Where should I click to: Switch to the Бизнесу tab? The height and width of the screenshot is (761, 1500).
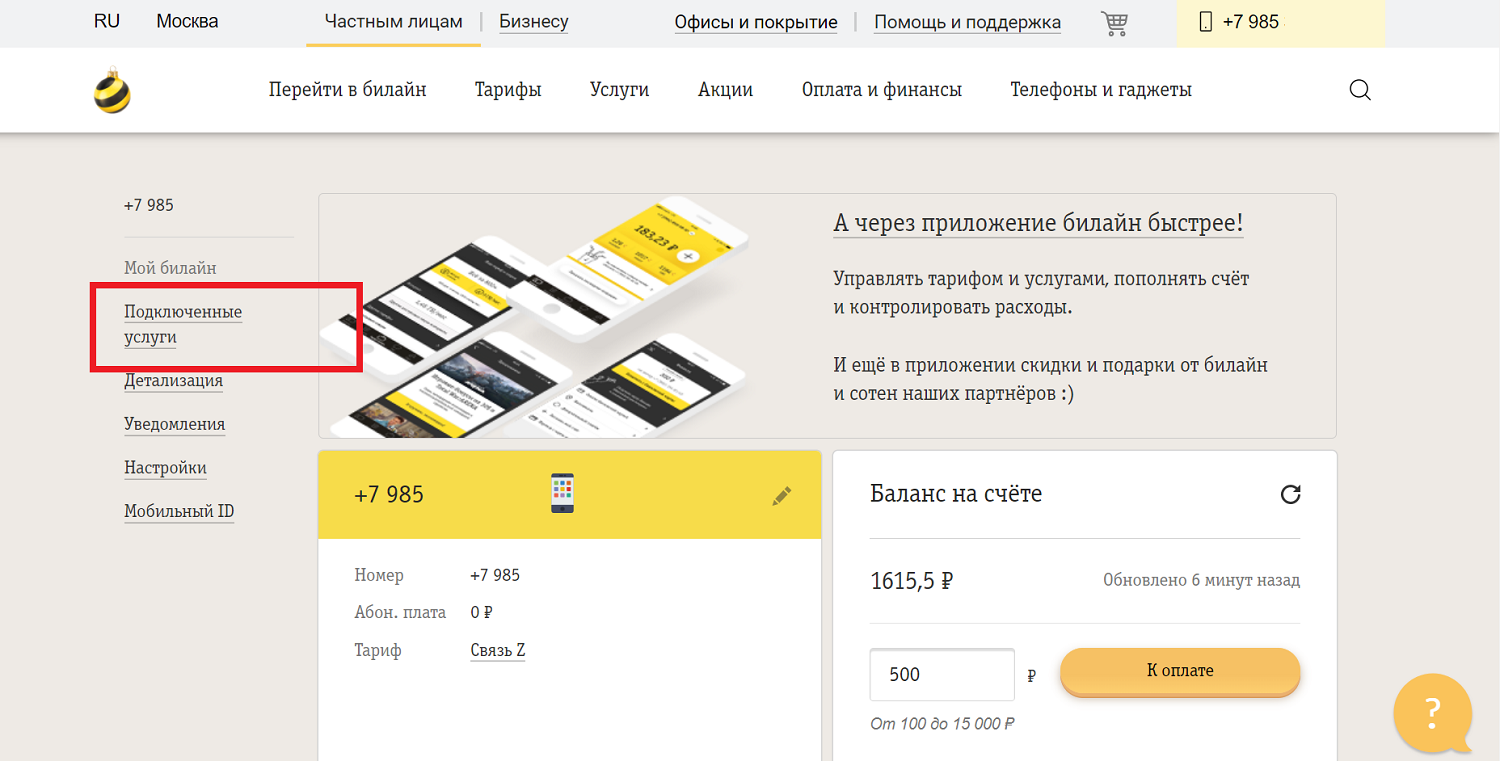(x=534, y=22)
